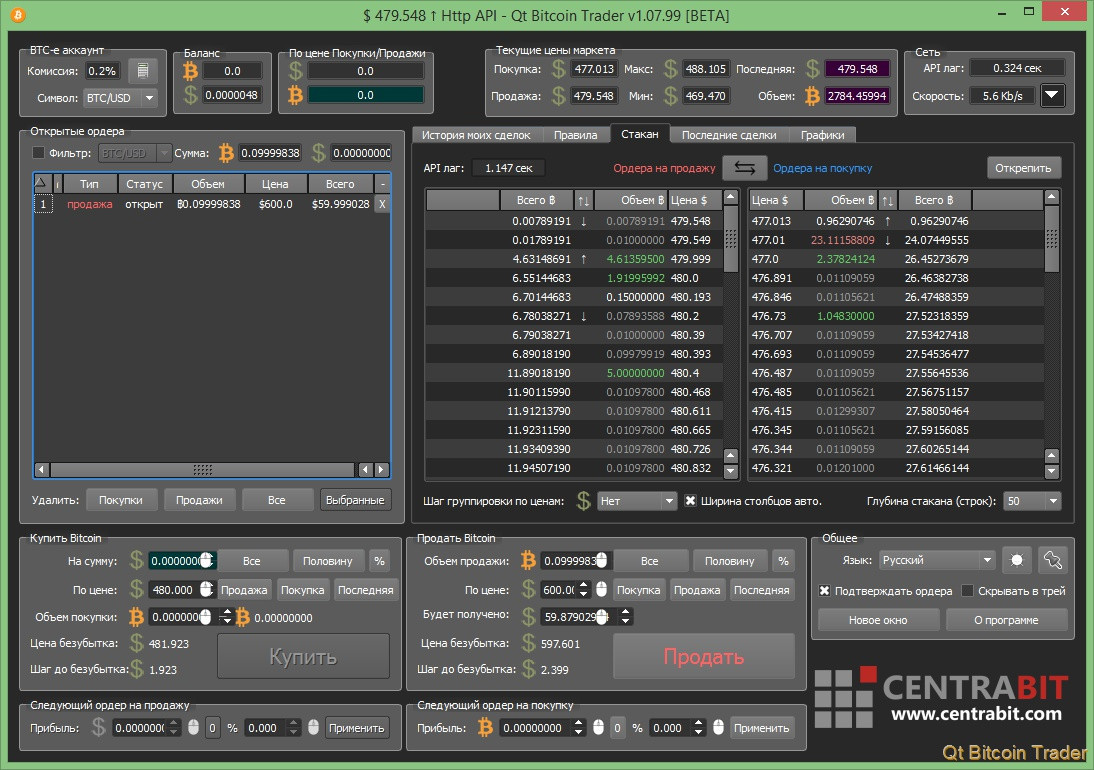Viewport: 1094px width, 770px height.
Task: Uncheck Подтверждать ордера
Action: 824,591
